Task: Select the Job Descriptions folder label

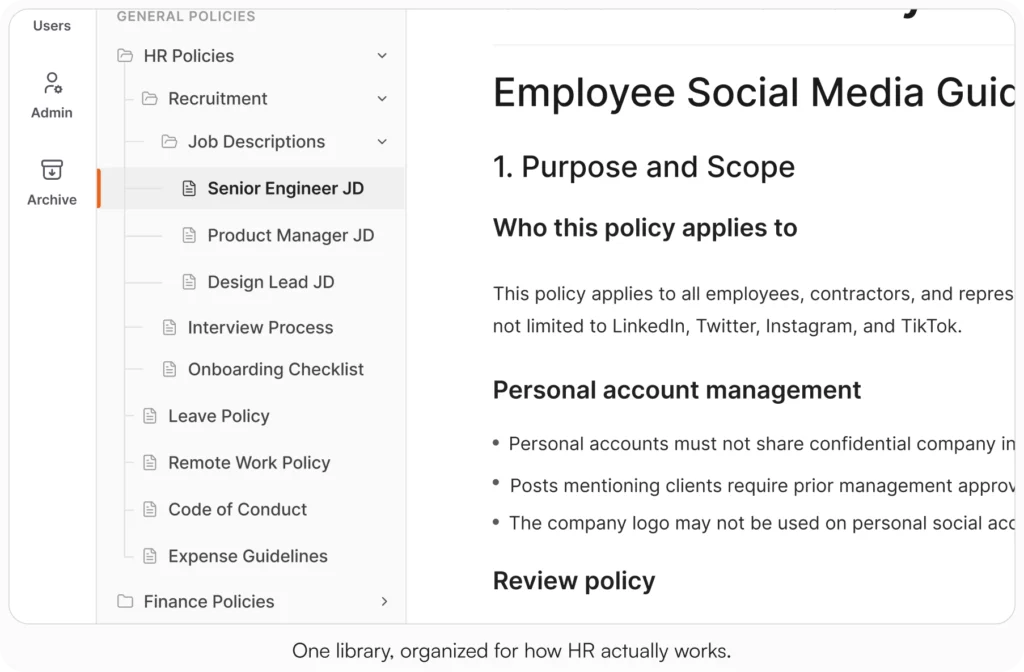Action: pos(256,142)
